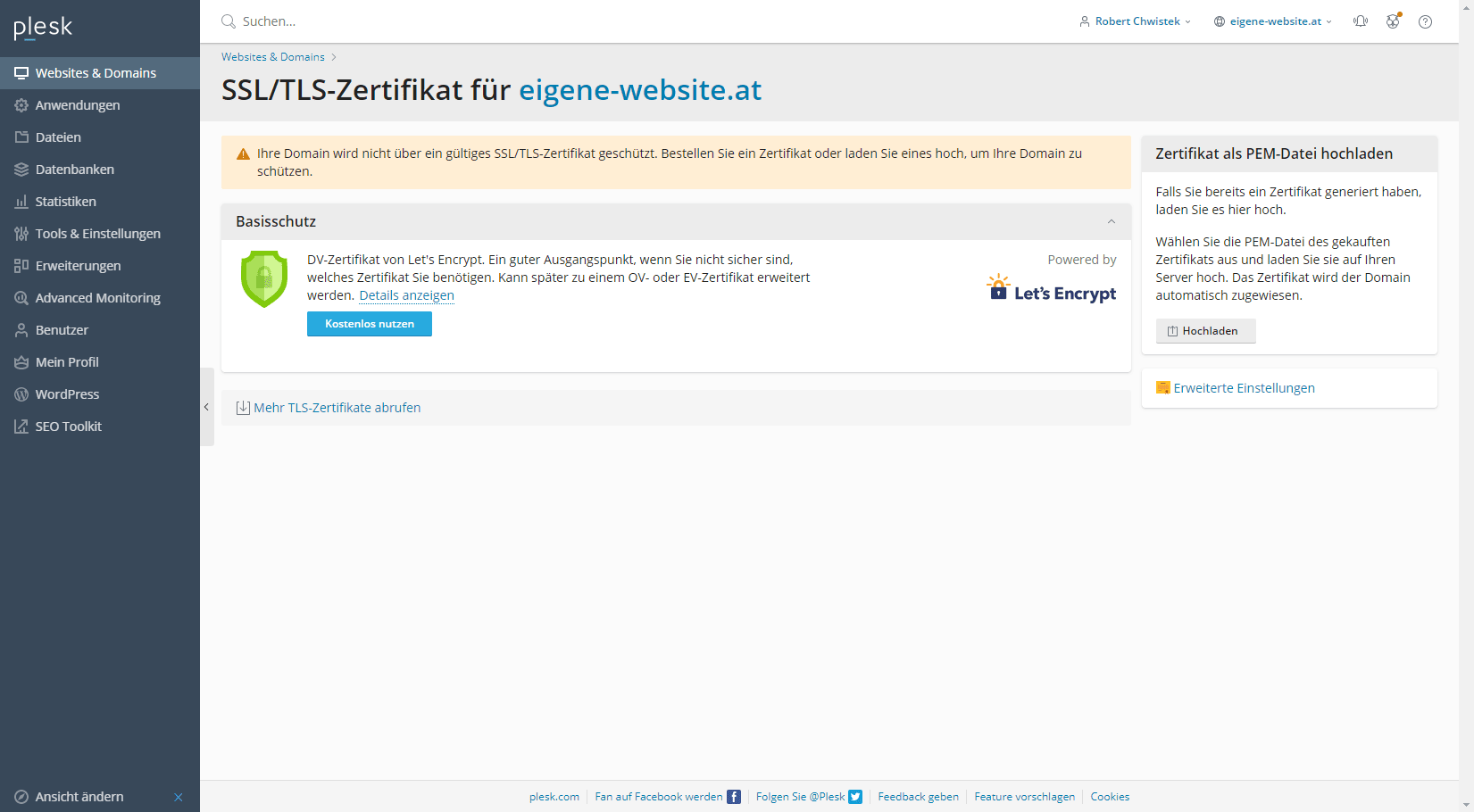
Task: Click Kostenlos nutzen button
Action: point(370,324)
